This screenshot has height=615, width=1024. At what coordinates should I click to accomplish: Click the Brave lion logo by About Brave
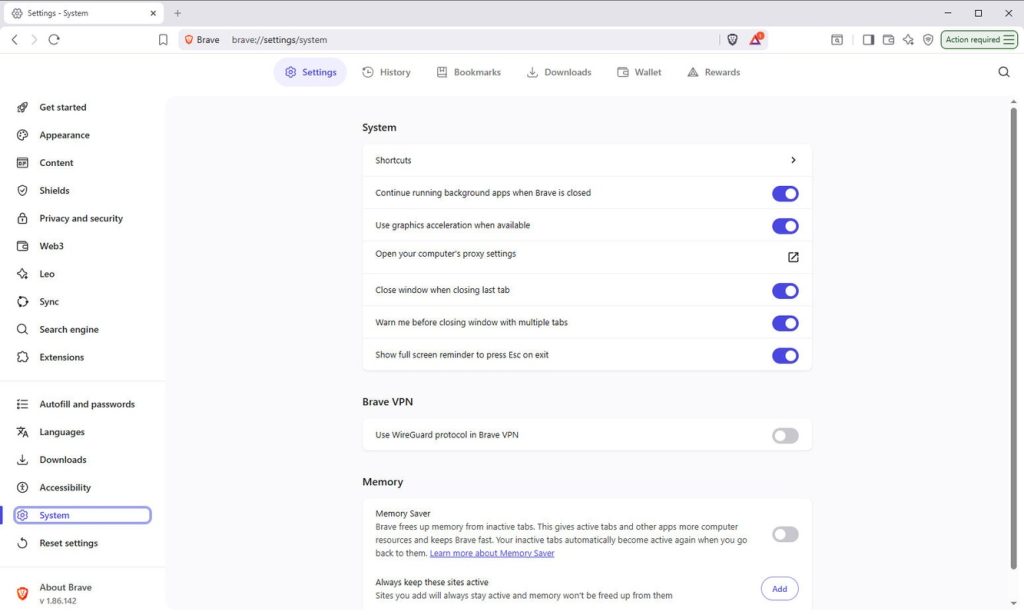22,593
